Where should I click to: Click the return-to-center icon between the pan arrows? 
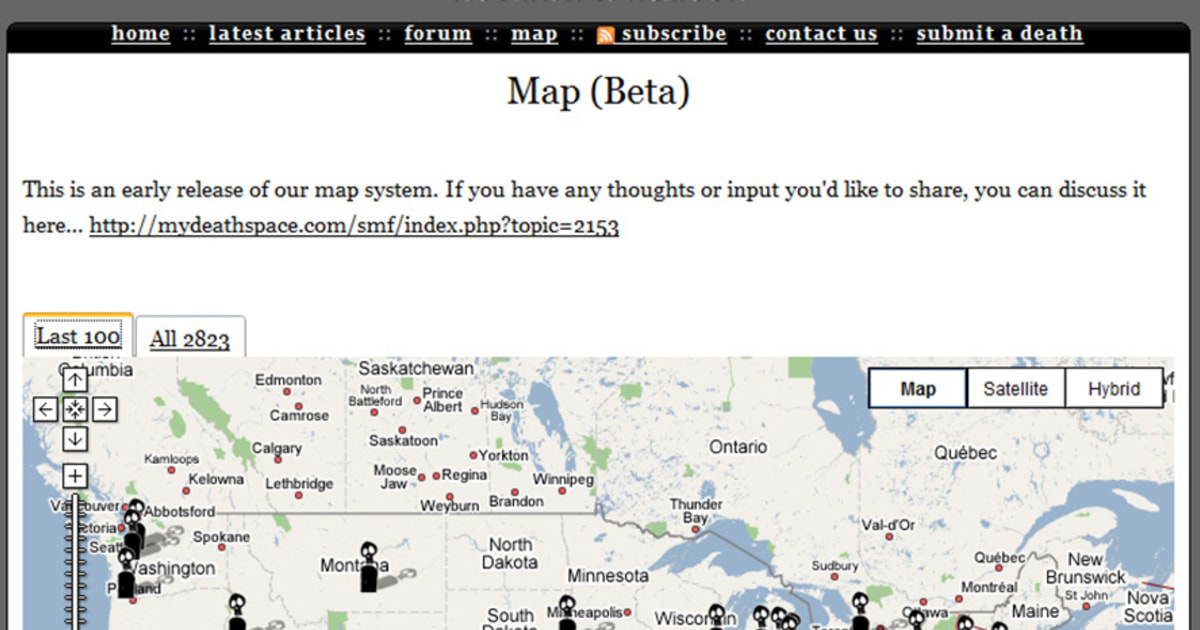coord(74,409)
